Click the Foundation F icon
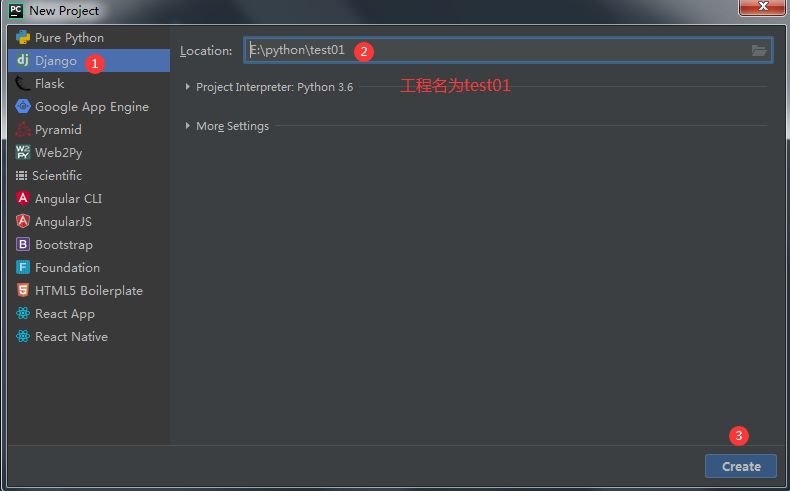Image resolution: width=790 pixels, height=491 pixels. pyautogui.click(x=23, y=267)
